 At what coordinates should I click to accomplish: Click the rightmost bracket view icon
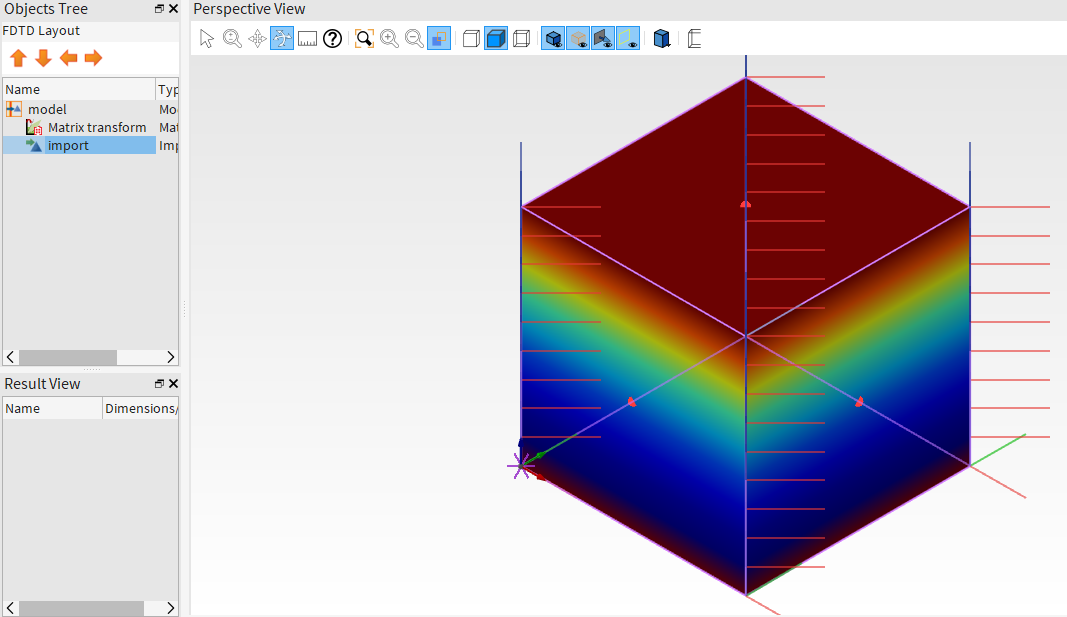(x=694, y=39)
